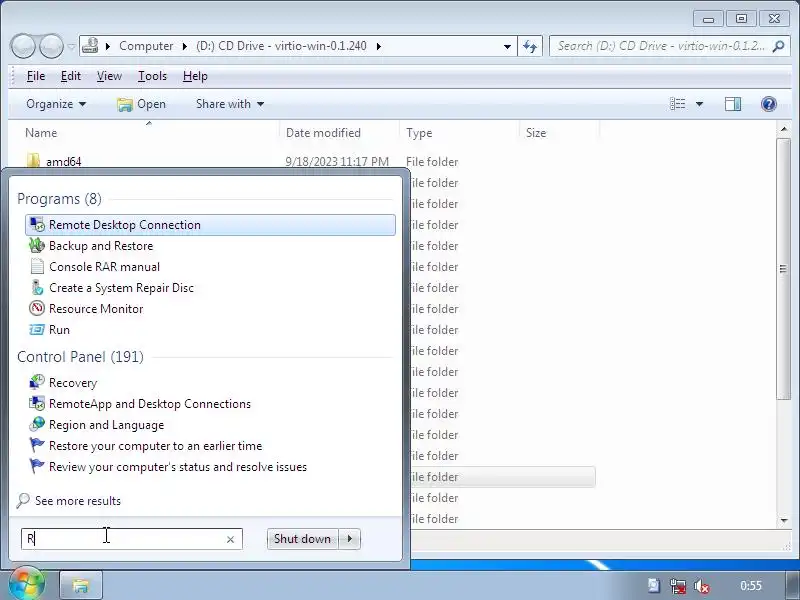
Task: Click the refresh button beside the address bar
Action: coord(530,46)
